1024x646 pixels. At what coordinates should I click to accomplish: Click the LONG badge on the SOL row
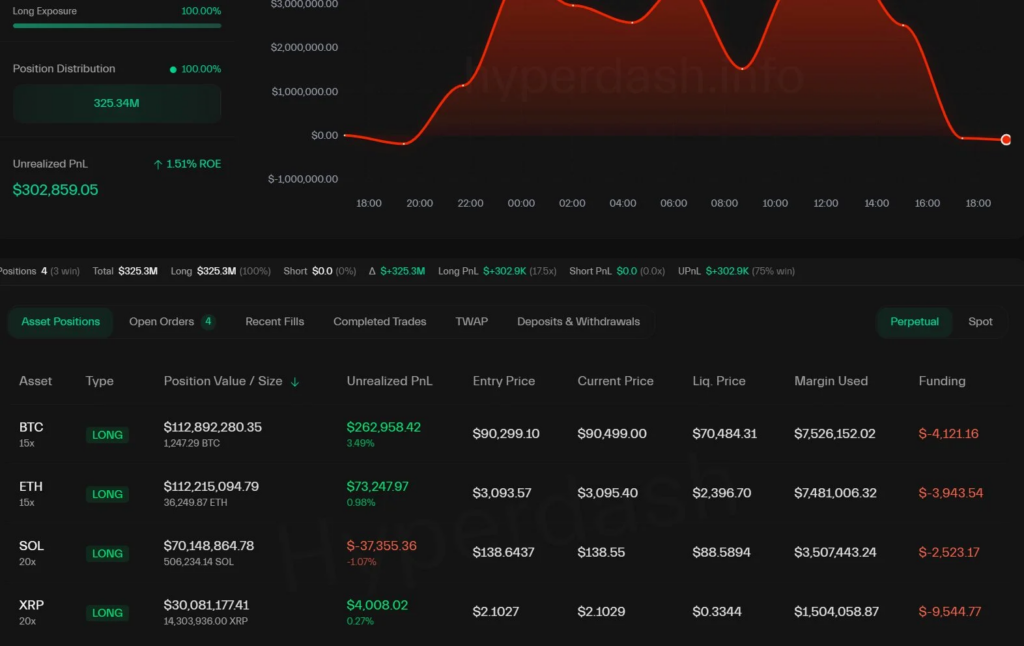point(107,553)
